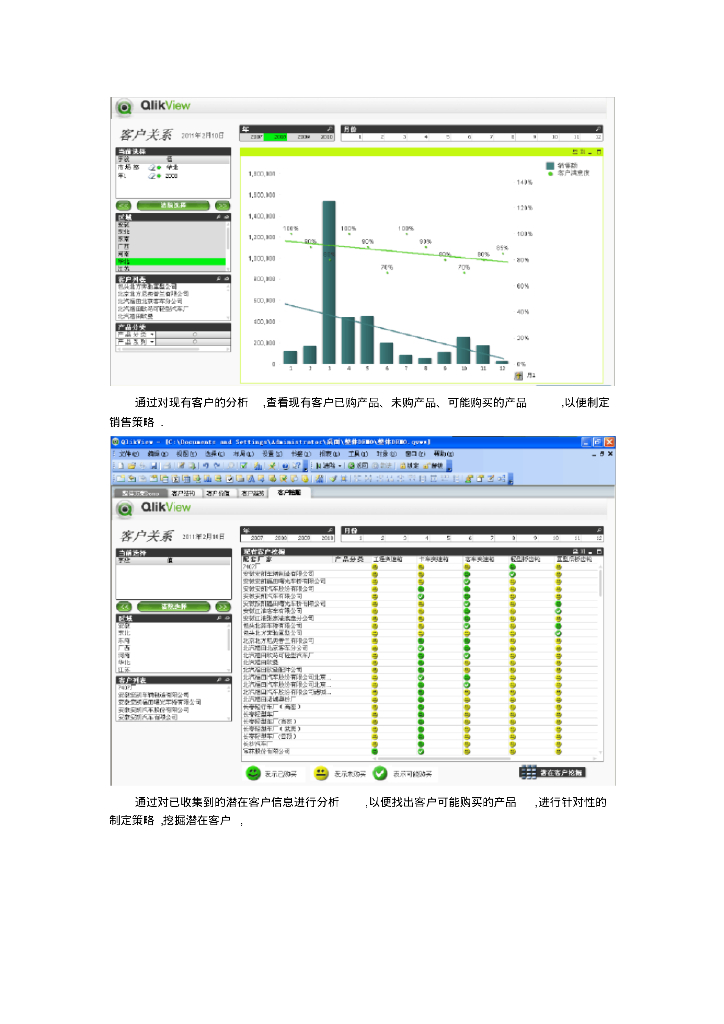Open the 视图 menu in the QlikView window
This screenshot has width=724, height=1024.
[x=187, y=454]
